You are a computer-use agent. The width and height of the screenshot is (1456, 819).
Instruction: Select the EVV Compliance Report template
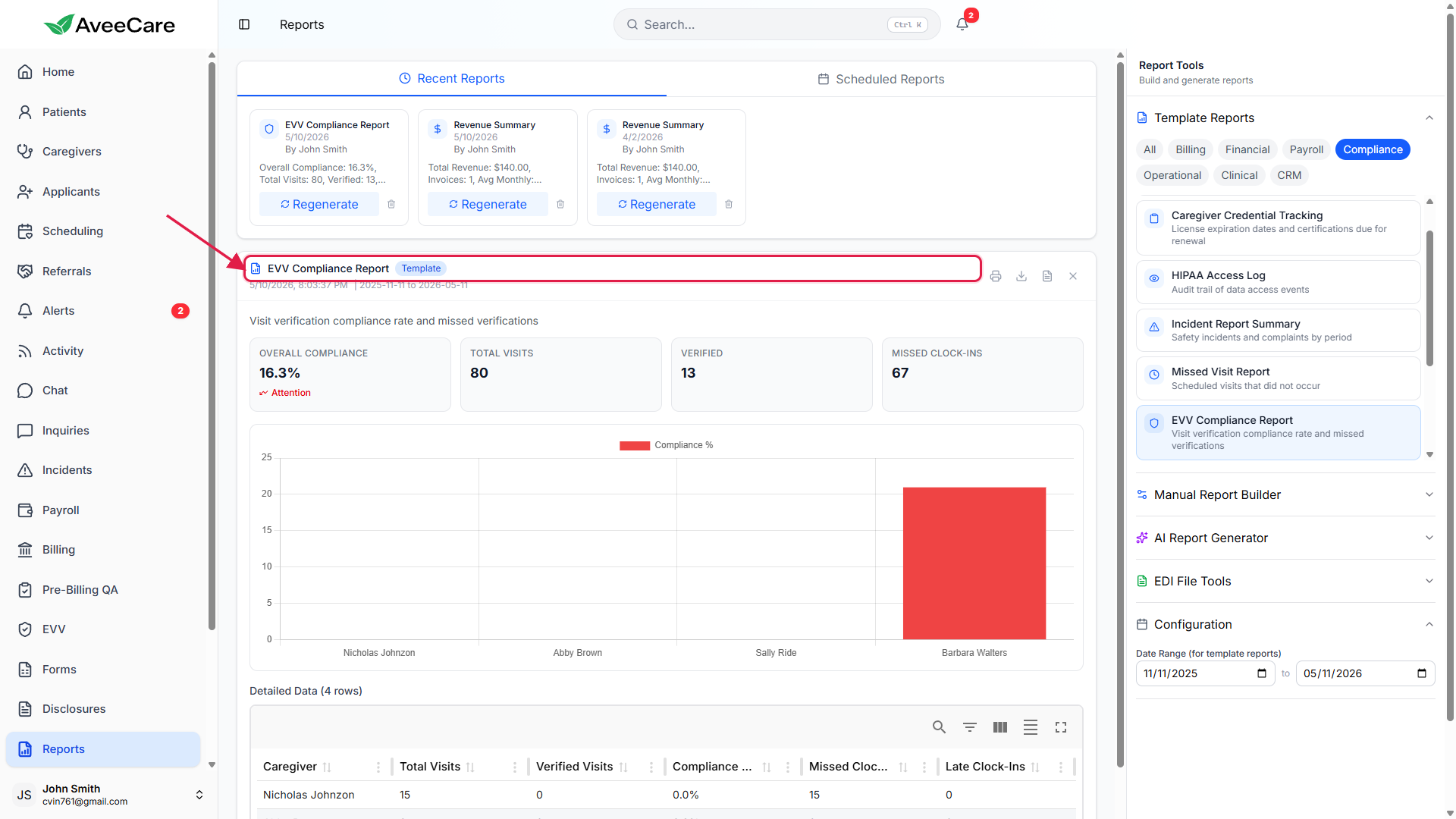[1278, 432]
